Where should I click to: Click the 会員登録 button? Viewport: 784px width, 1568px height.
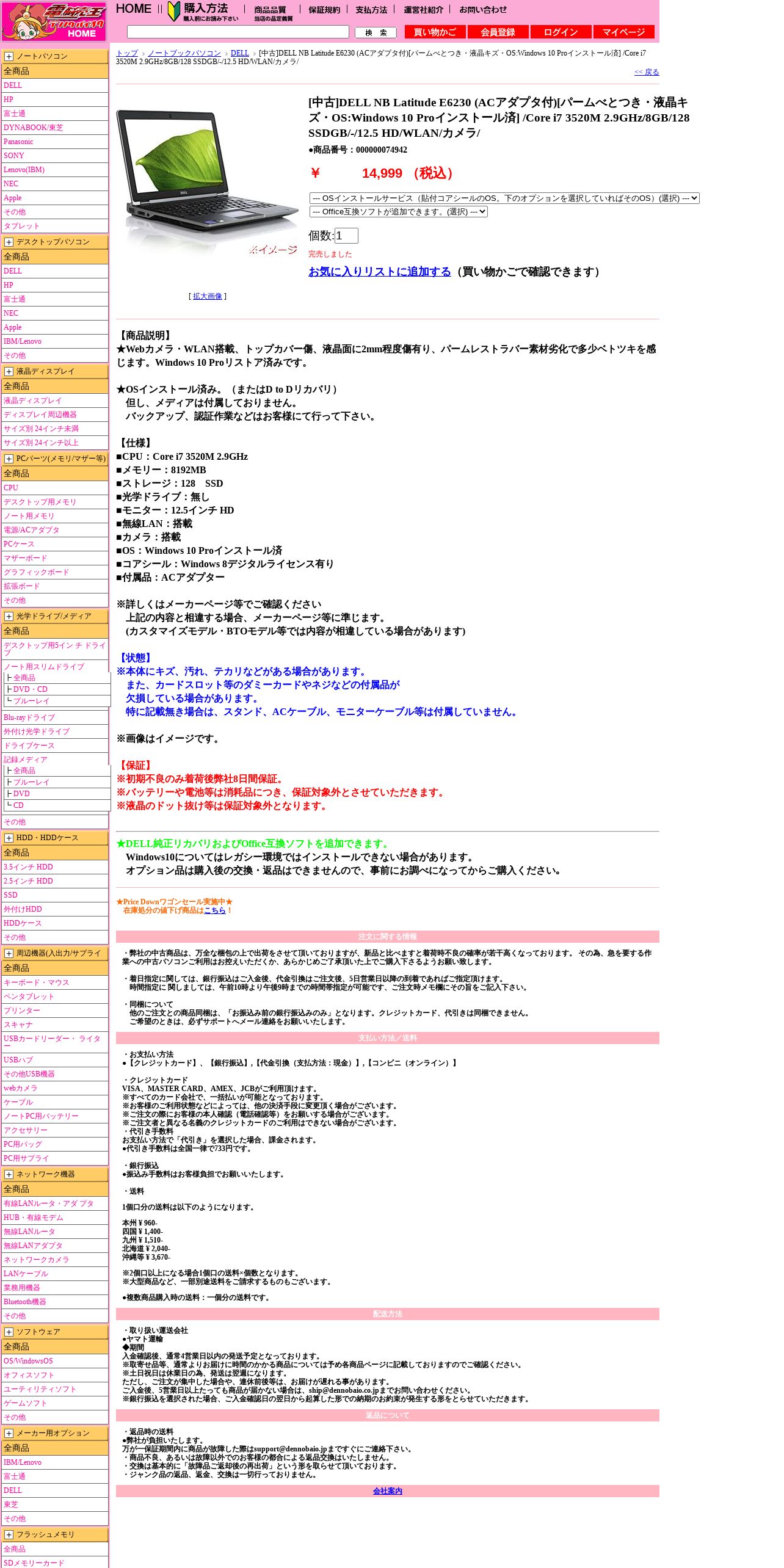(498, 32)
